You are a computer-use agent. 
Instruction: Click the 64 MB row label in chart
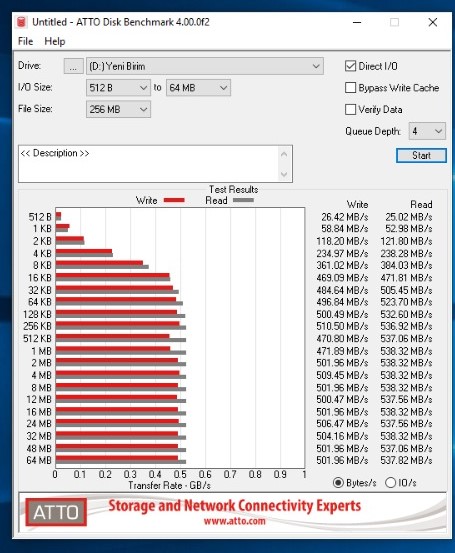[x=39, y=460]
